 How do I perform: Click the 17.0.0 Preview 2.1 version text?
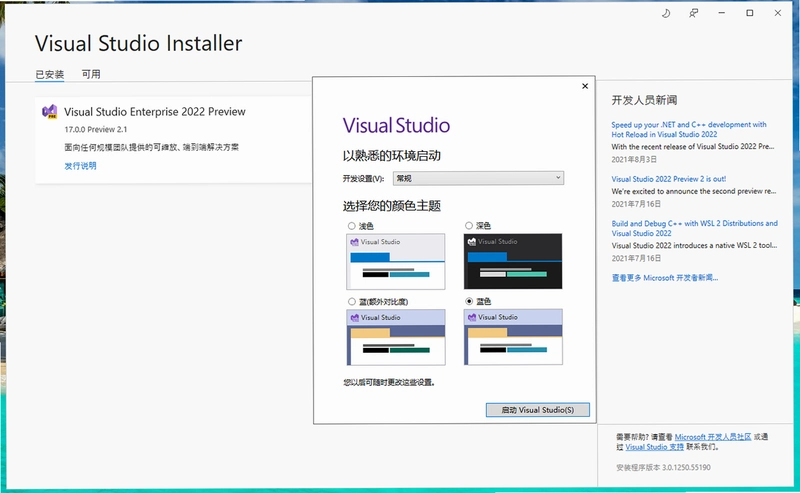pyautogui.click(x=96, y=130)
